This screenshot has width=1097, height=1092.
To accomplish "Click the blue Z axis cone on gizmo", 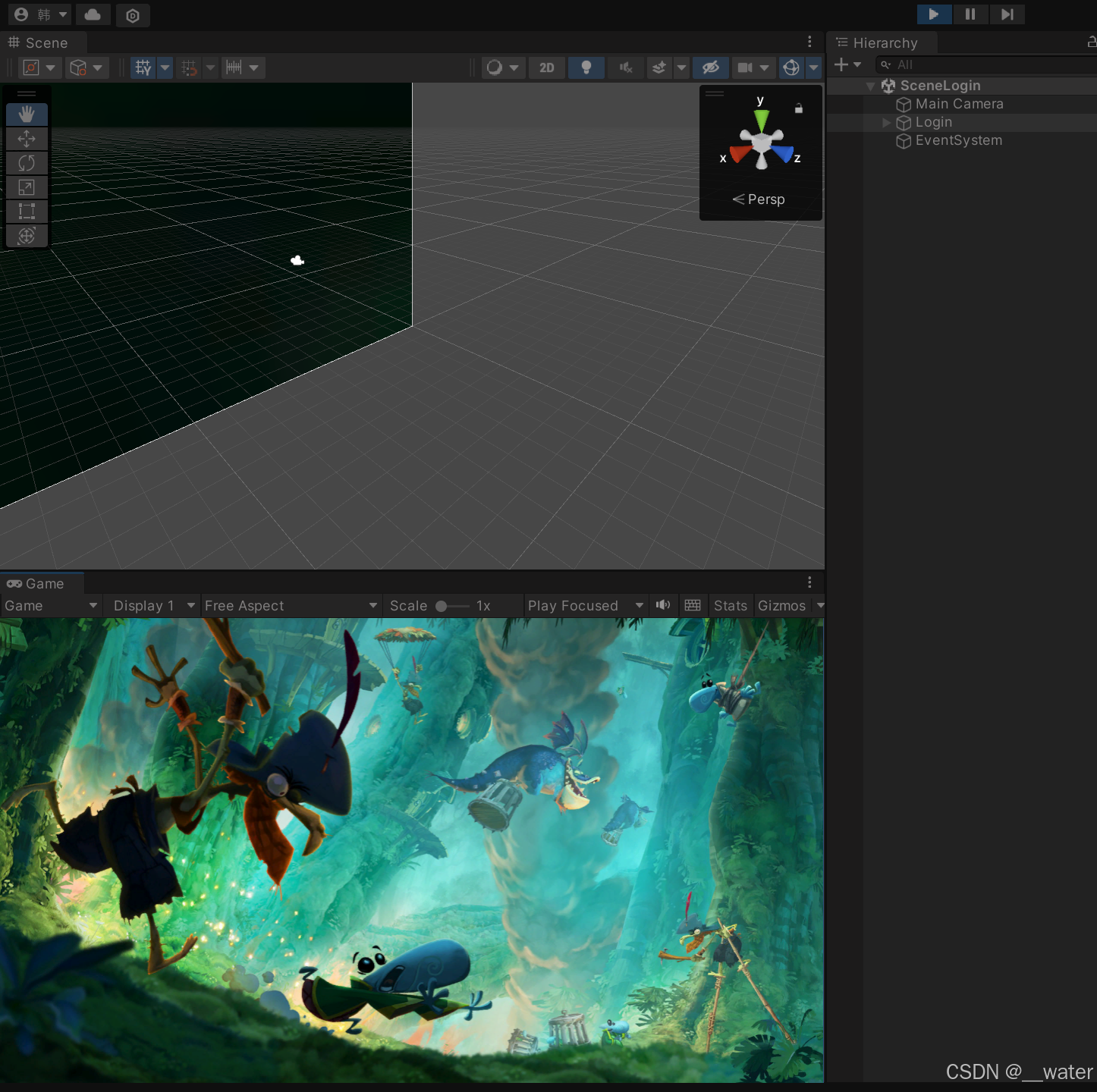I will click(x=781, y=154).
